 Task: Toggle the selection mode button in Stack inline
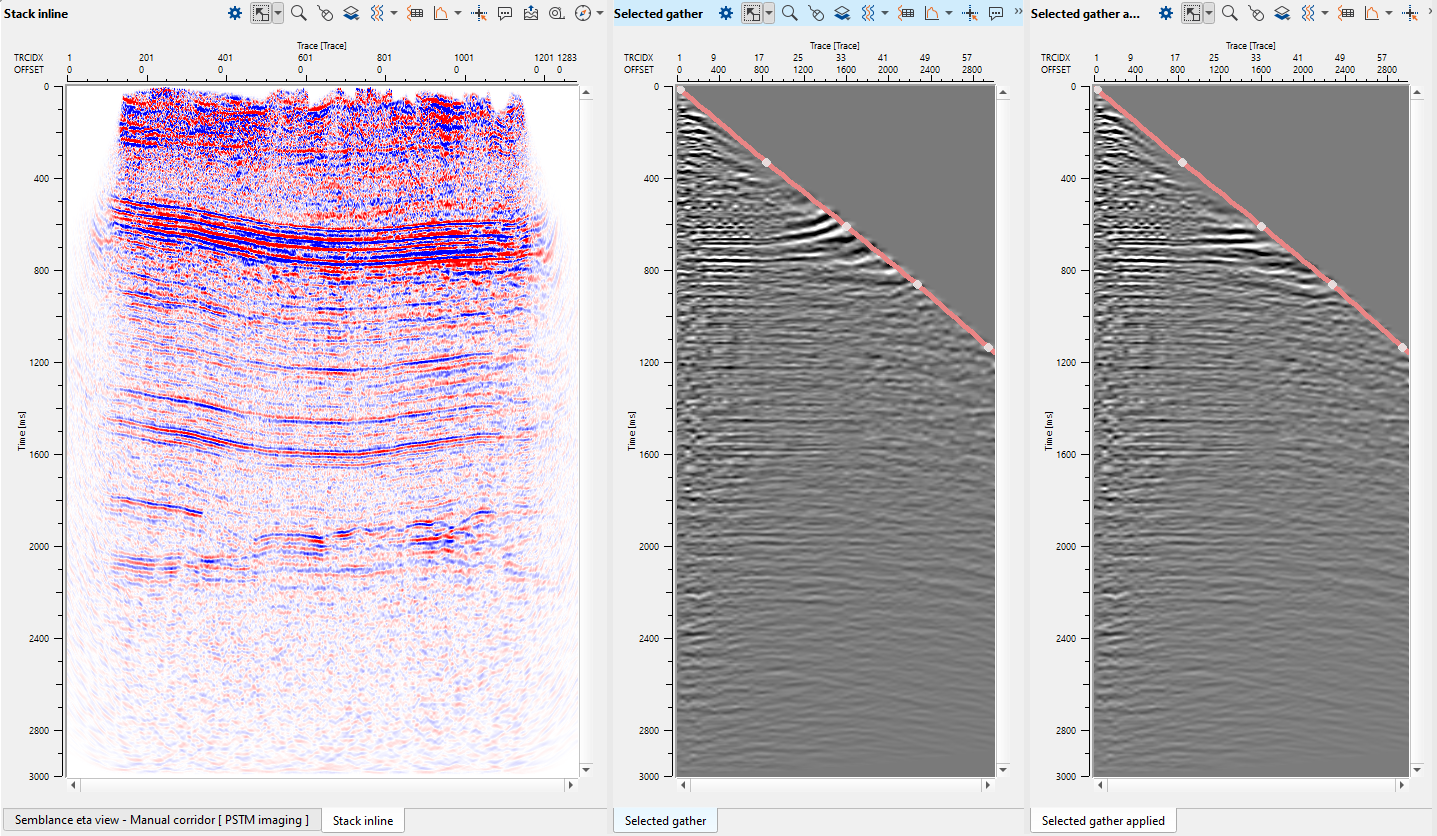(261, 13)
